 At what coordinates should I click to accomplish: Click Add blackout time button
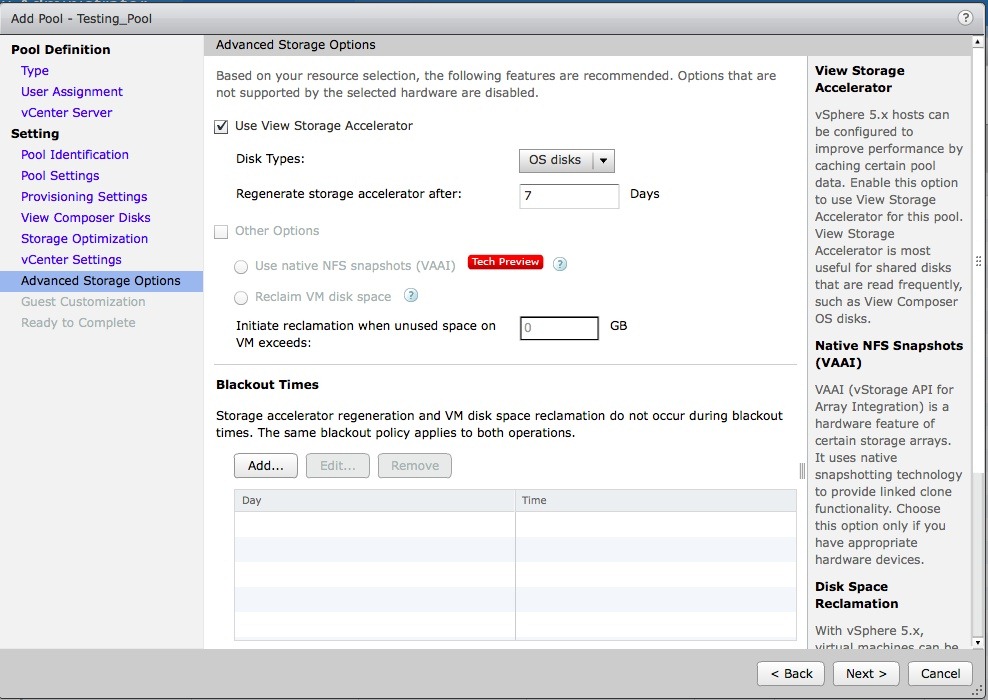266,465
